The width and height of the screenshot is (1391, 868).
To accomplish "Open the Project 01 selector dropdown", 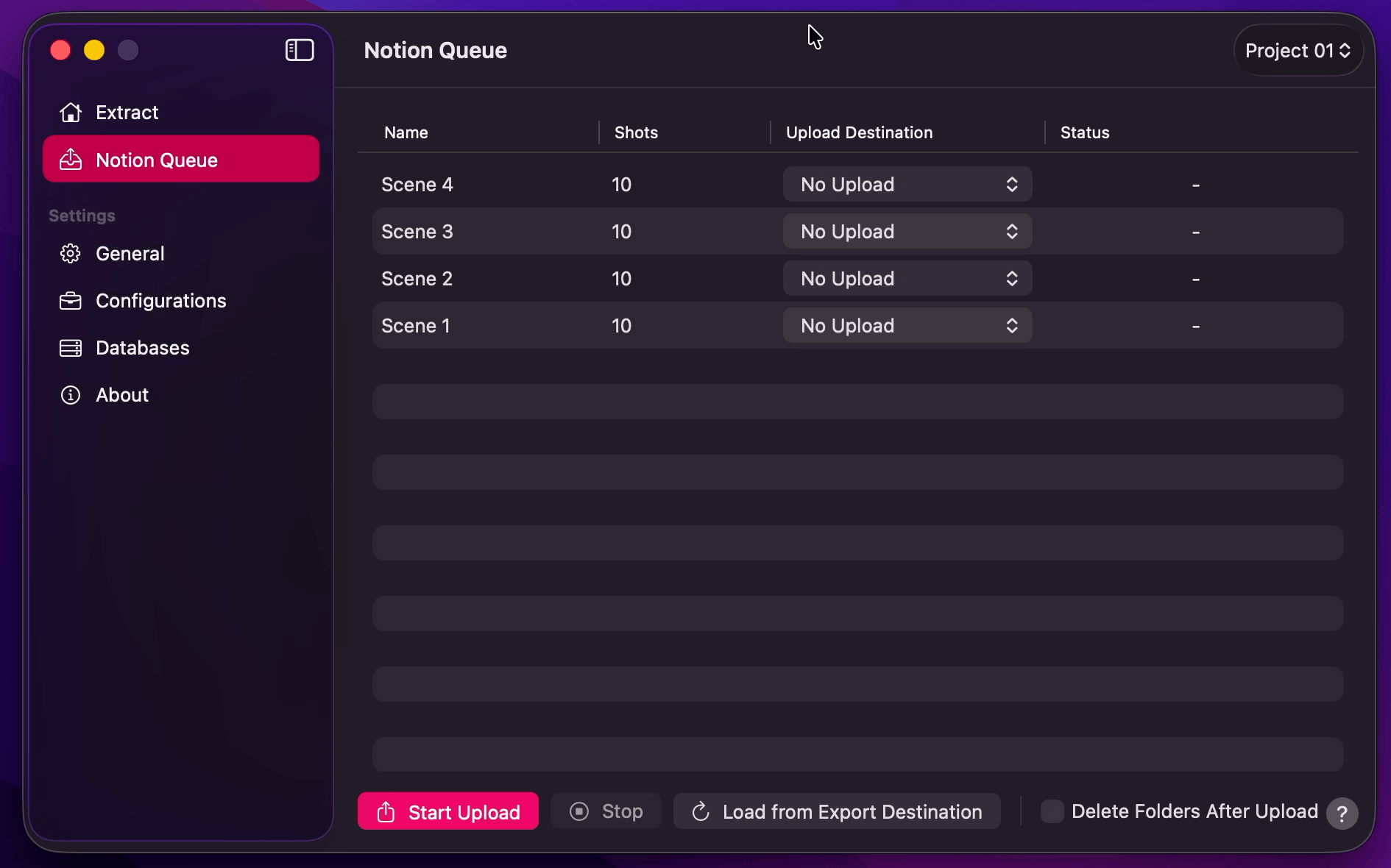I will [1298, 50].
